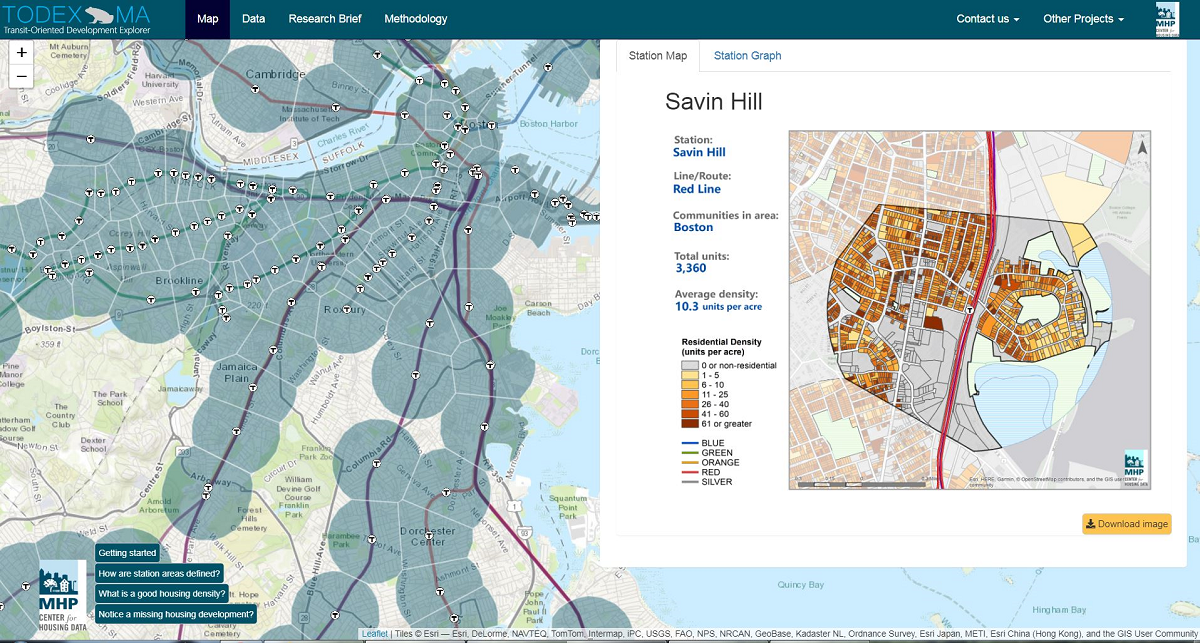Open MHP Center for Housing Data header logo

tap(1166, 19)
